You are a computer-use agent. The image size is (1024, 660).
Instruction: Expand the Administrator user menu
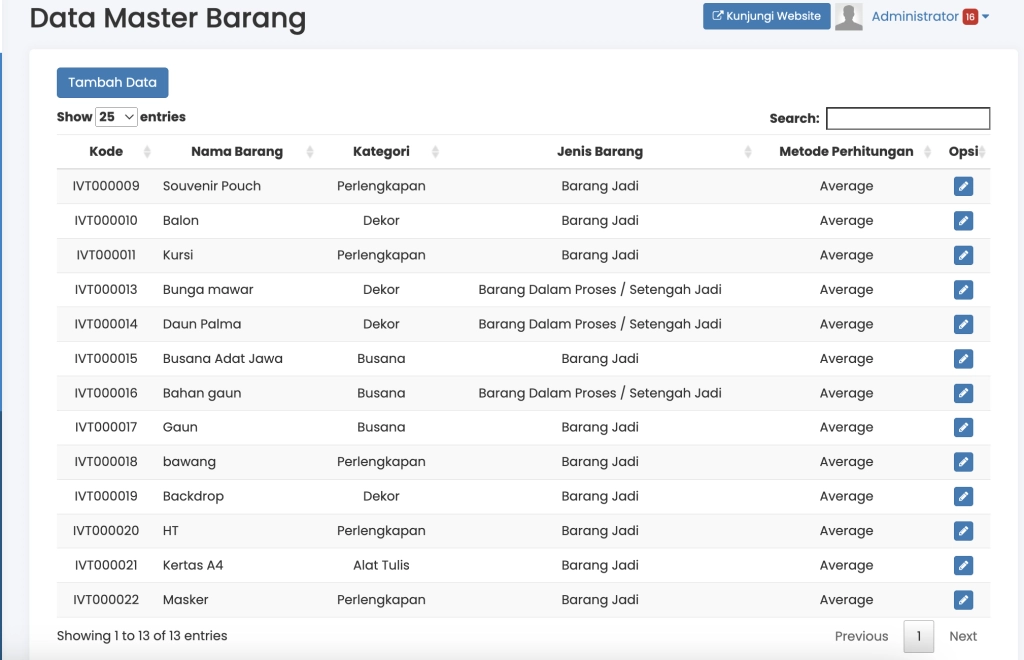tap(930, 17)
